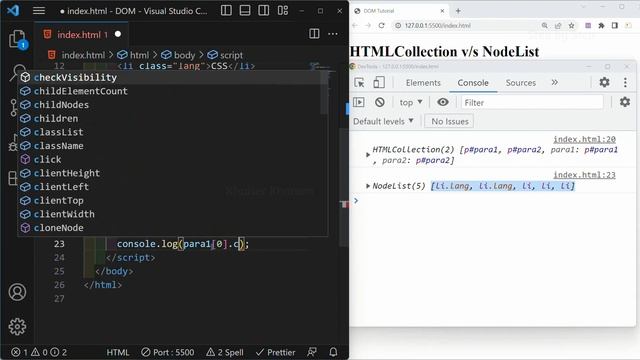Split the editor to the right
Image resolution: width=640 pixels, height=360 pixels.
(314, 34)
